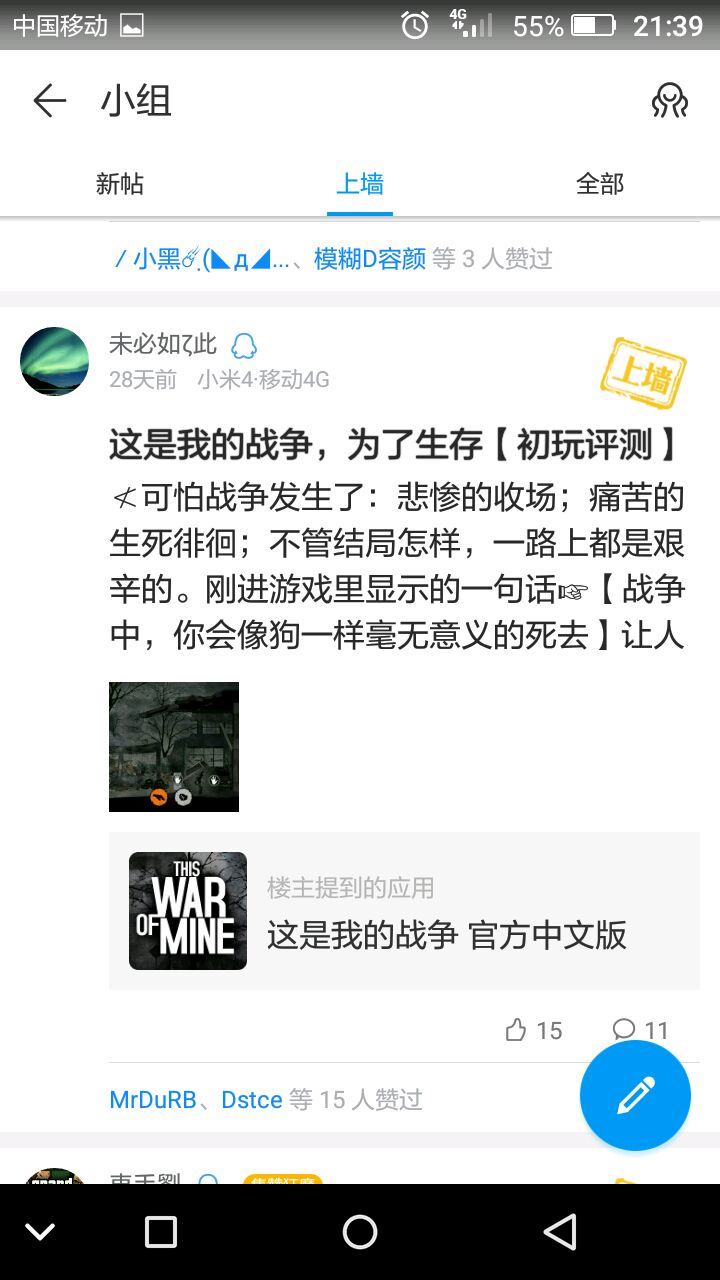Tap the blue pencil compose button

pyautogui.click(x=635, y=1096)
